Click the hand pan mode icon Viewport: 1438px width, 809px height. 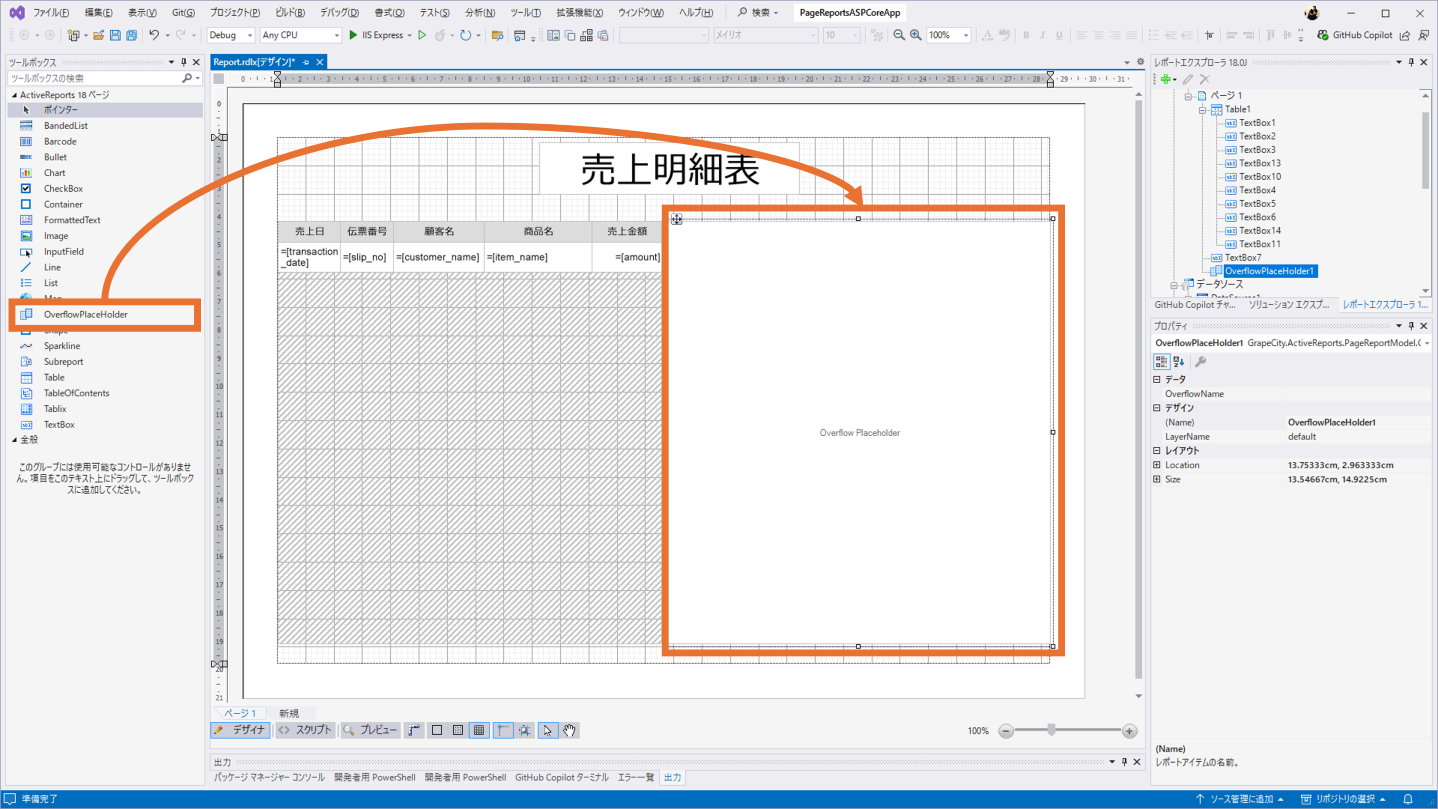pyautogui.click(x=569, y=731)
